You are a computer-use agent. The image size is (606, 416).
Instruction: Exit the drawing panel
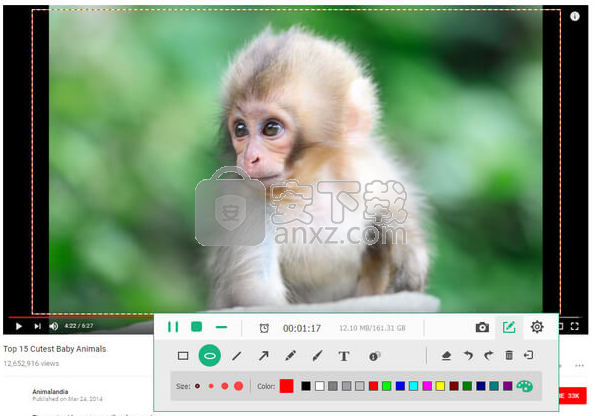(x=528, y=355)
